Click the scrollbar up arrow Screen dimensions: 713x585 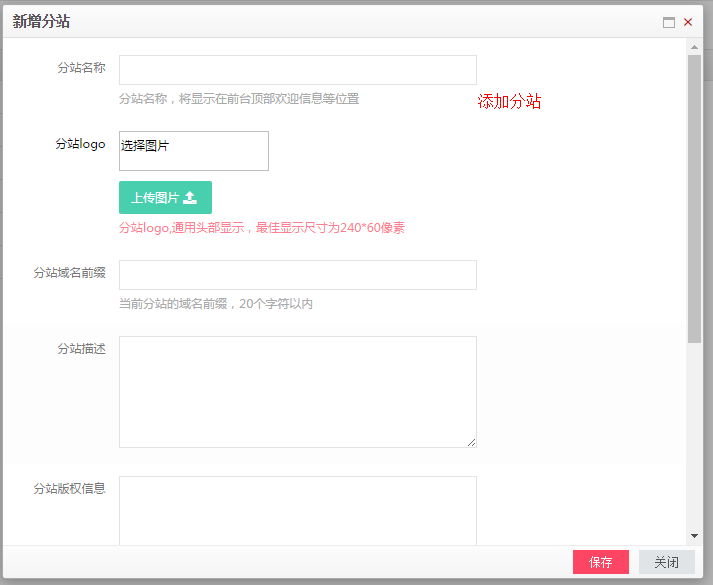(694, 47)
